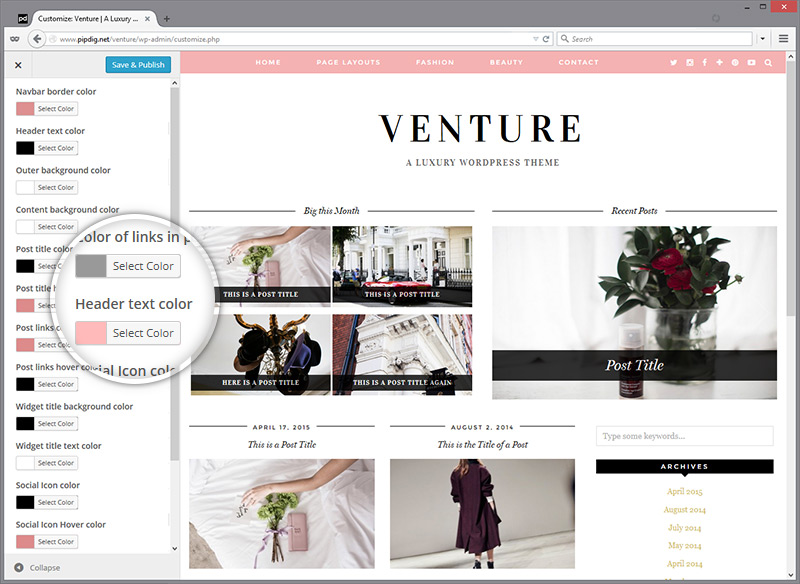
Task: Open the Pinterest social icon in navbar
Action: (x=735, y=62)
